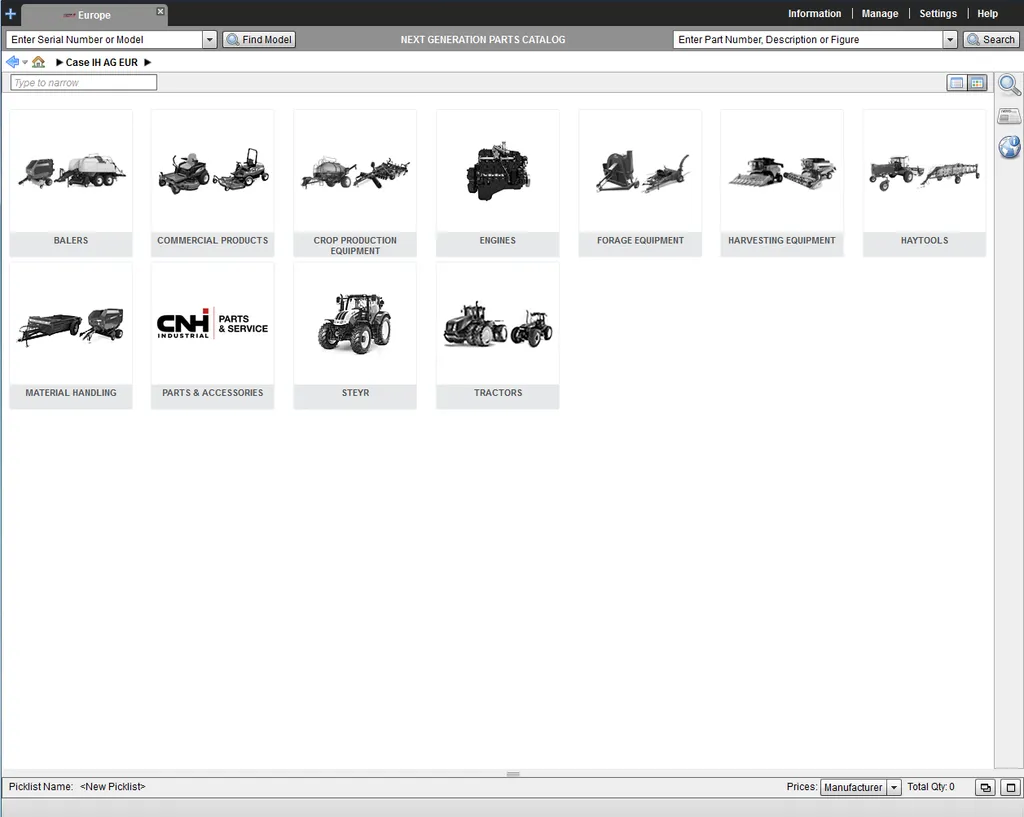The image size is (1024, 817).
Task: Click the restore picklist panel icon
Action: (x=985, y=788)
